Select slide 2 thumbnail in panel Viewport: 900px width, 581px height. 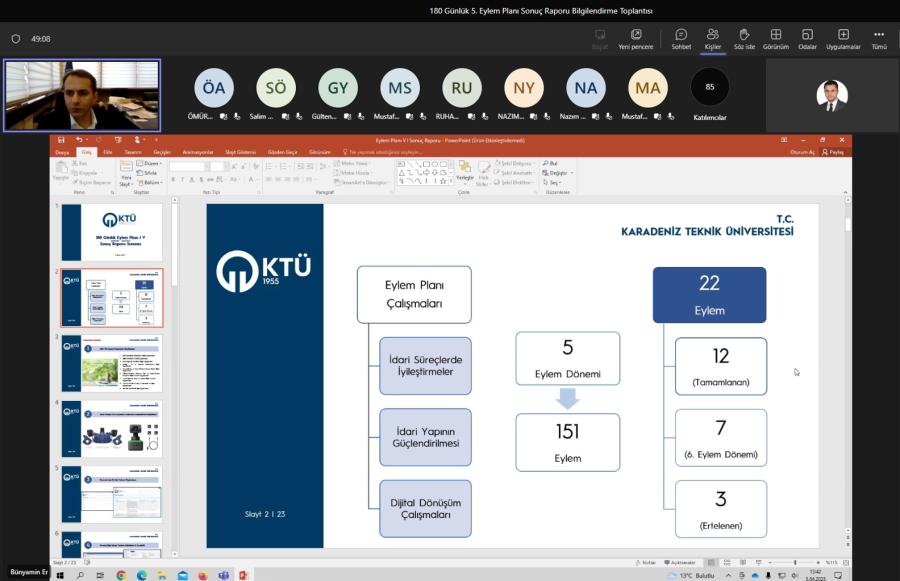(112, 298)
